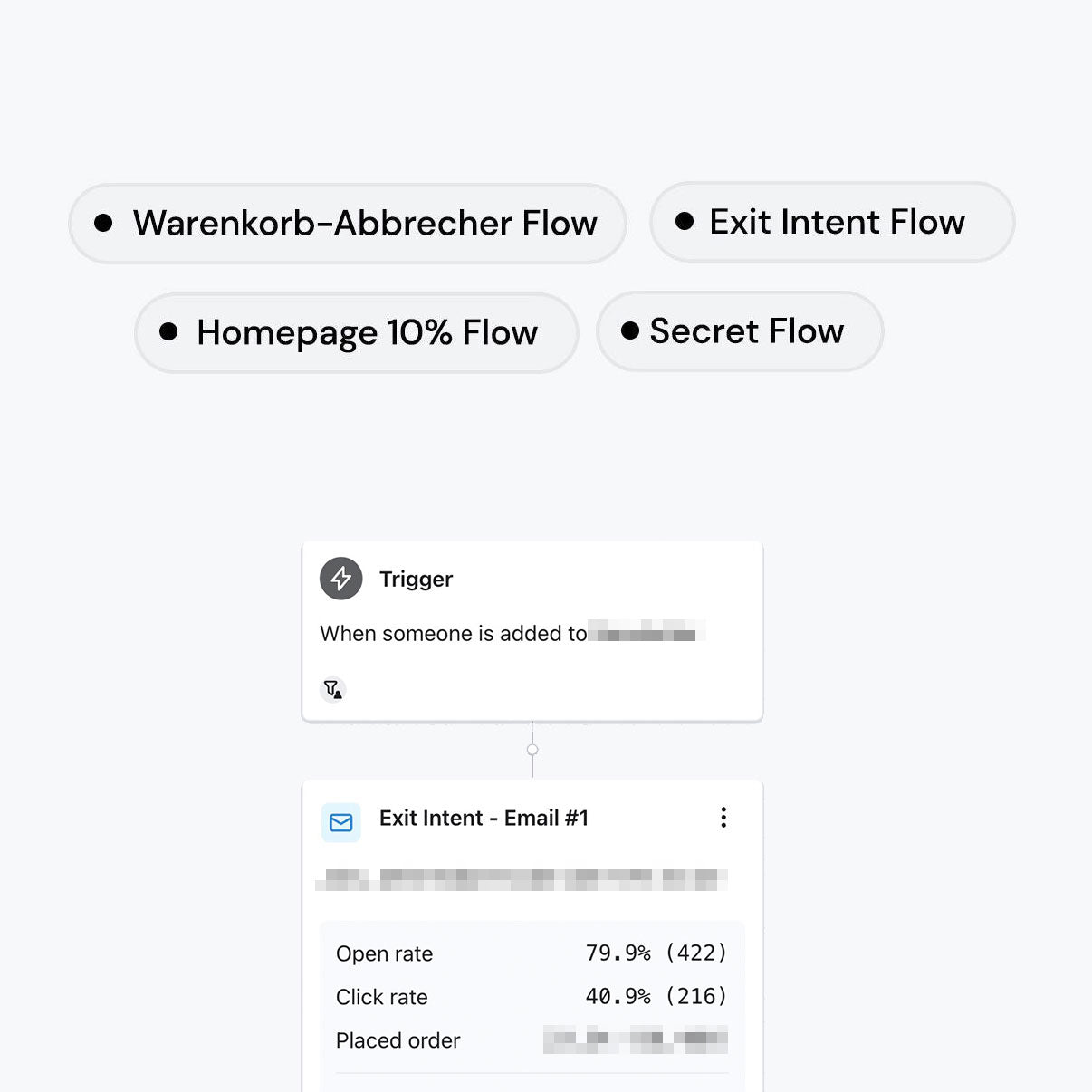Click the Open rate 79.9% row
The width and height of the screenshot is (1092, 1092).
532,953
